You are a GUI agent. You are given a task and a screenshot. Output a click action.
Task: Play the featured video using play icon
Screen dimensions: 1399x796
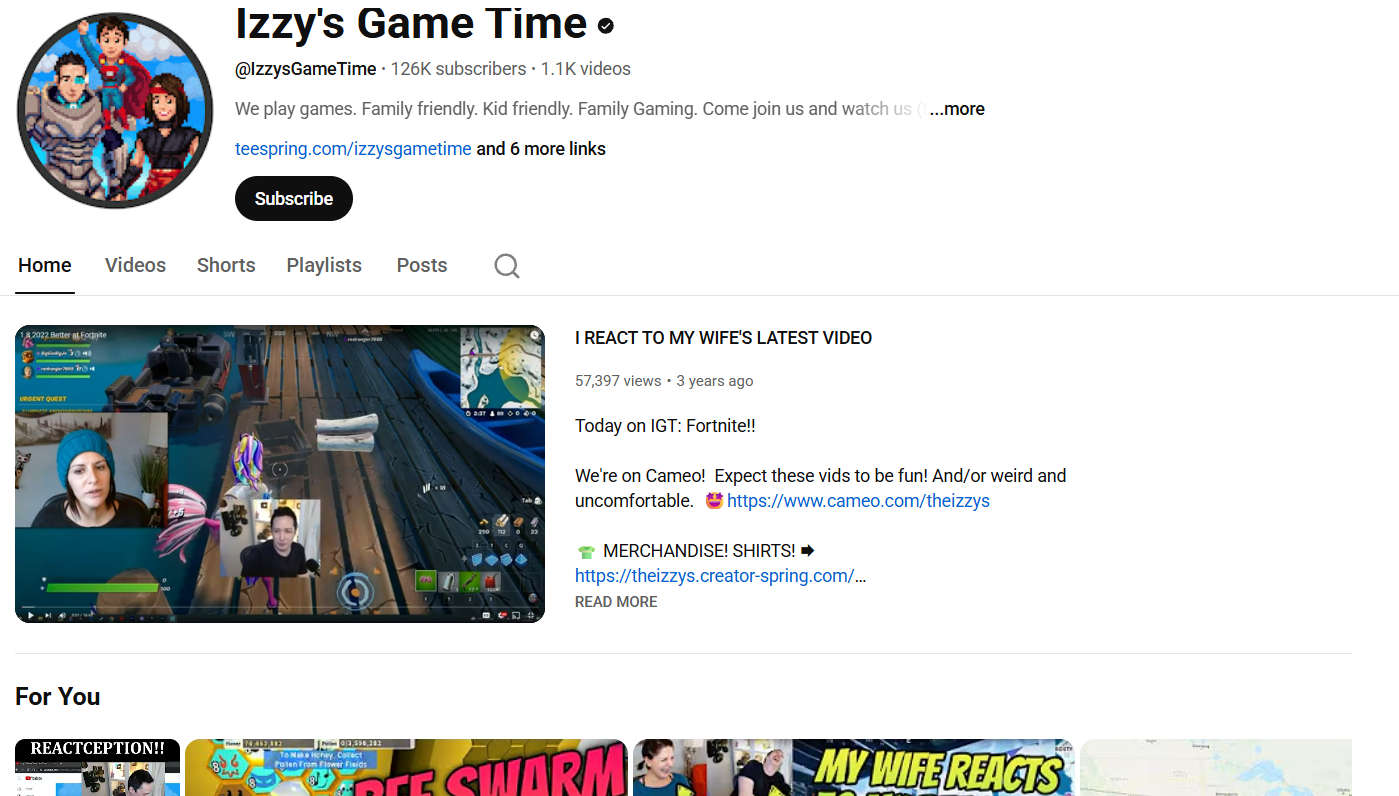coord(31,615)
